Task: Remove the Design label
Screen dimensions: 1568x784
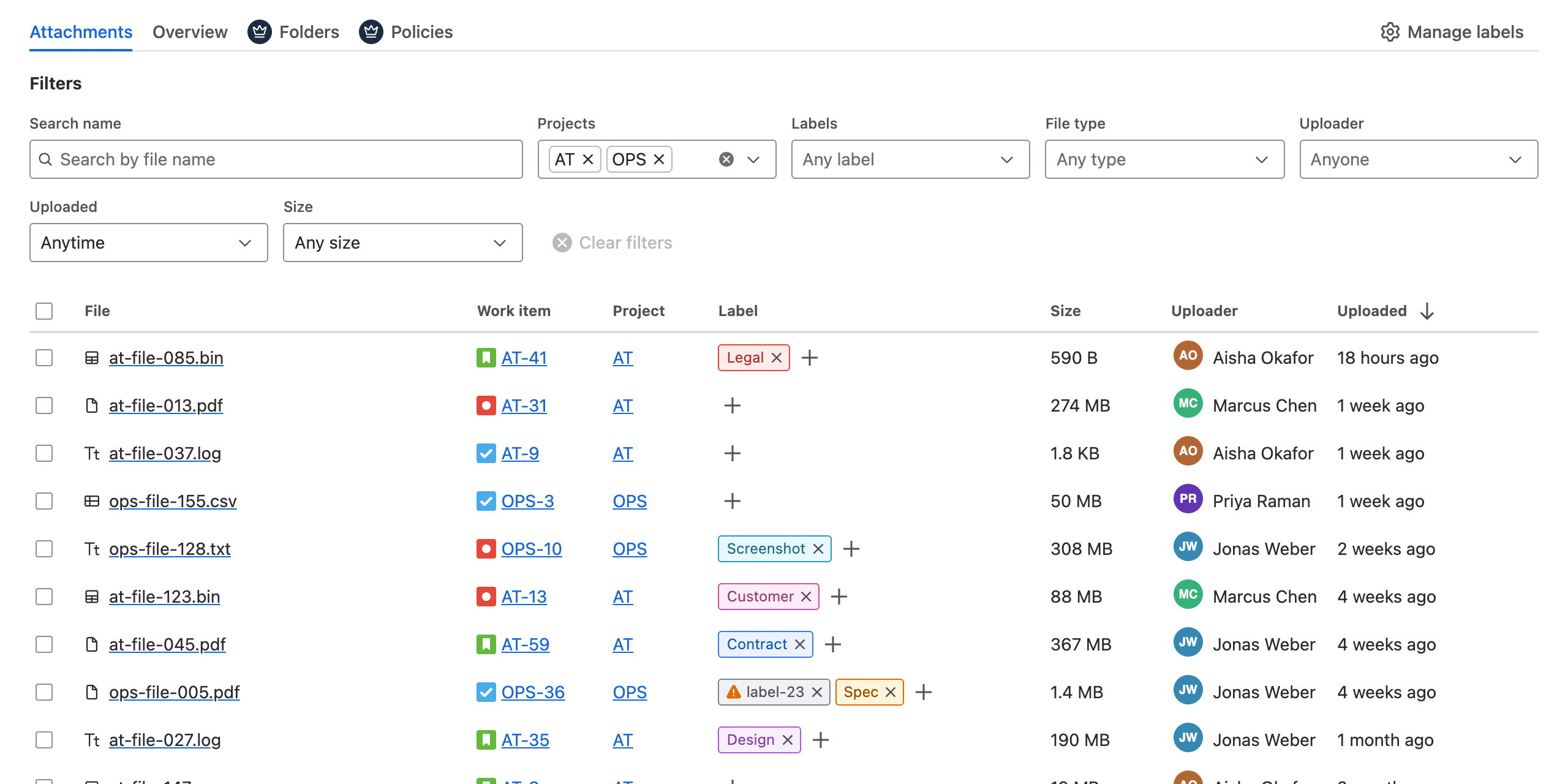Action: [x=788, y=740]
